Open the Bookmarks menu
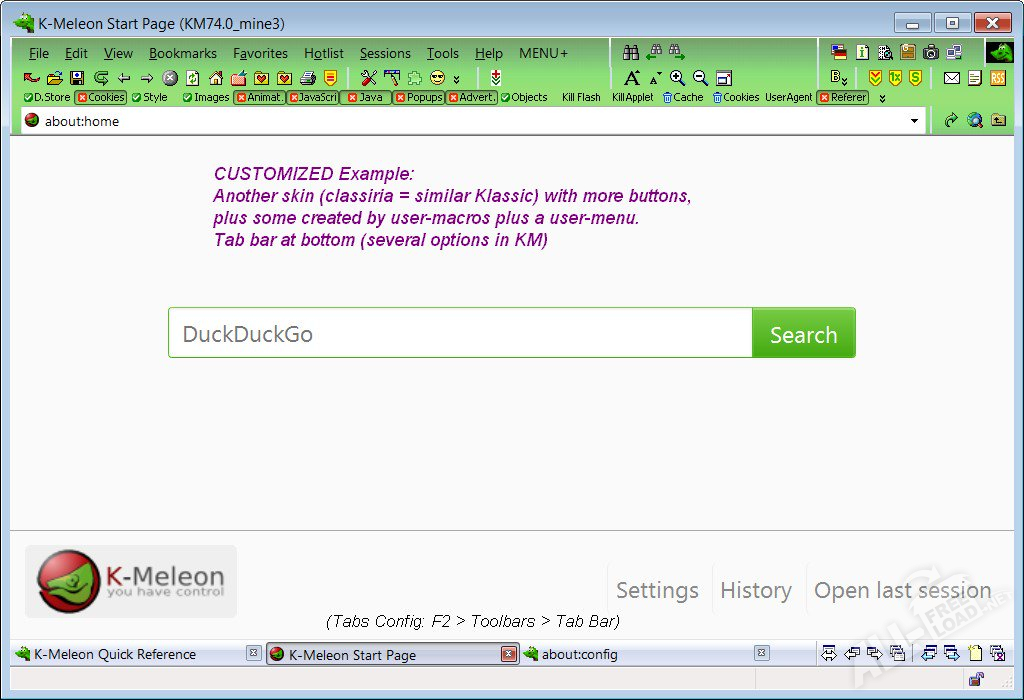The height and width of the screenshot is (700, 1024). pyautogui.click(x=183, y=53)
